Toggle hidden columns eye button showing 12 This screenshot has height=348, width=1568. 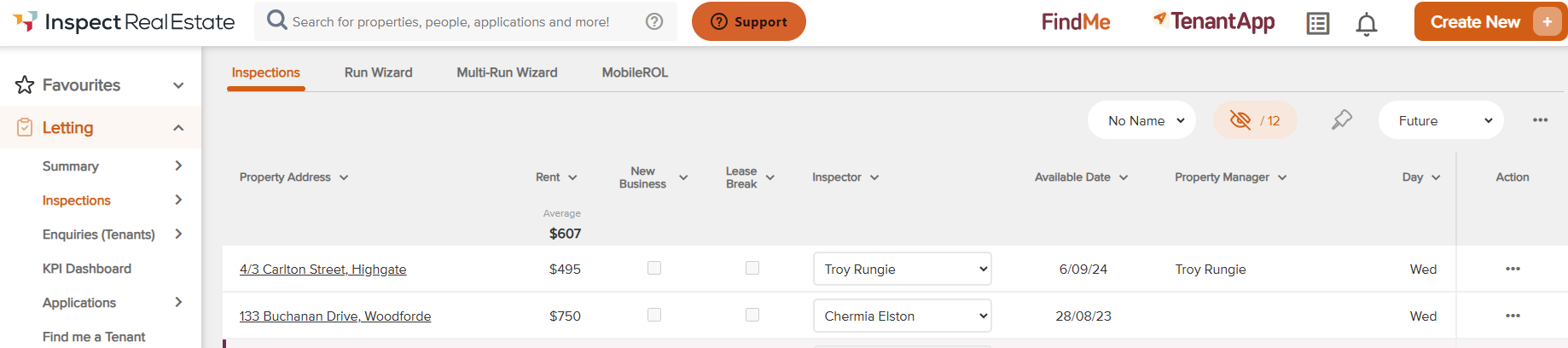[x=1255, y=120]
